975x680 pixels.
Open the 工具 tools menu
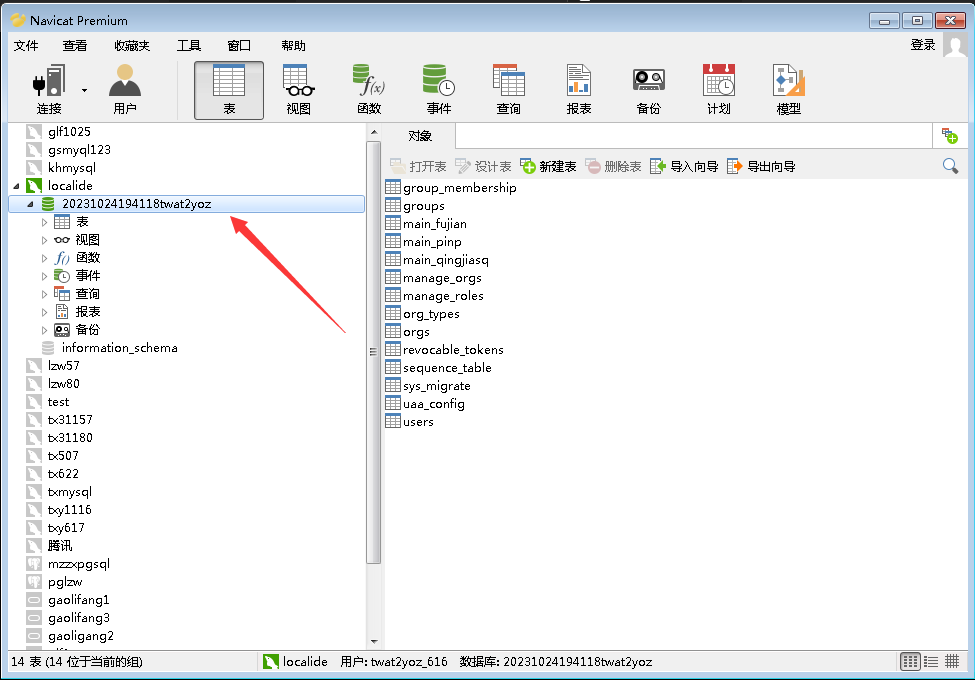[189, 45]
